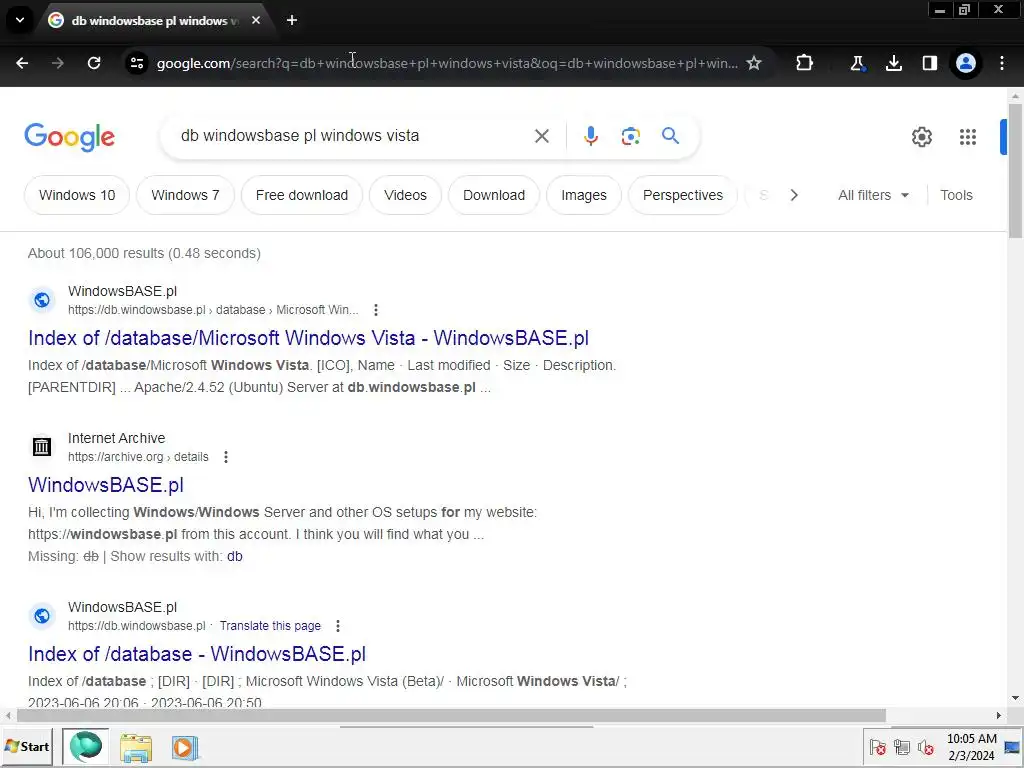The image size is (1024, 768).
Task: Click into the Google search field
Action: click(353, 136)
